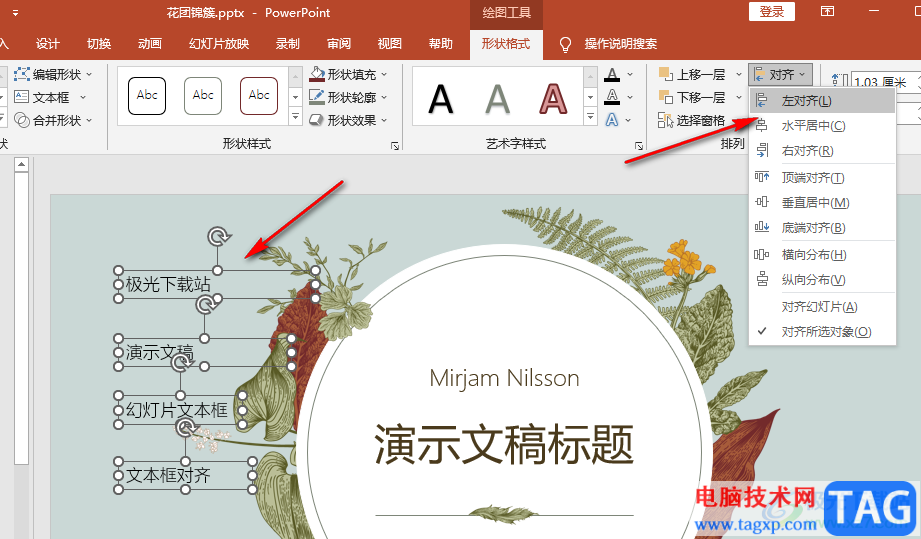Apply the gray-green WordArt A style
The width and height of the screenshot is (921, 539).
(497, 98)
